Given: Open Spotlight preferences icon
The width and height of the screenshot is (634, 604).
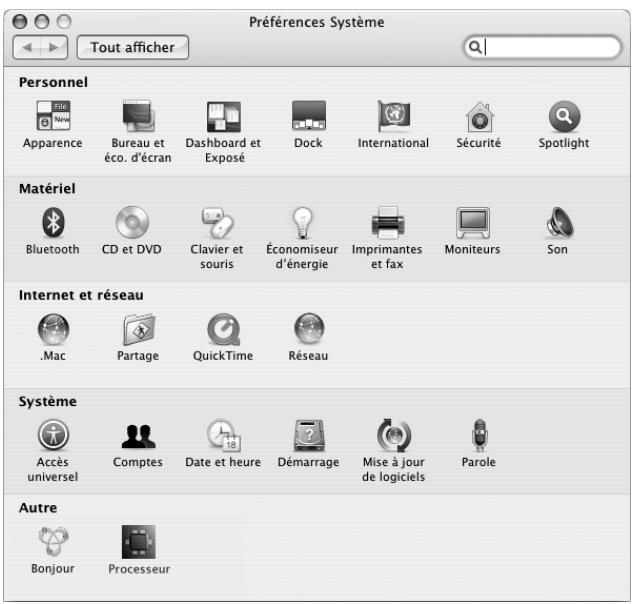Looking at the screenshot, I should coord(564,116).
